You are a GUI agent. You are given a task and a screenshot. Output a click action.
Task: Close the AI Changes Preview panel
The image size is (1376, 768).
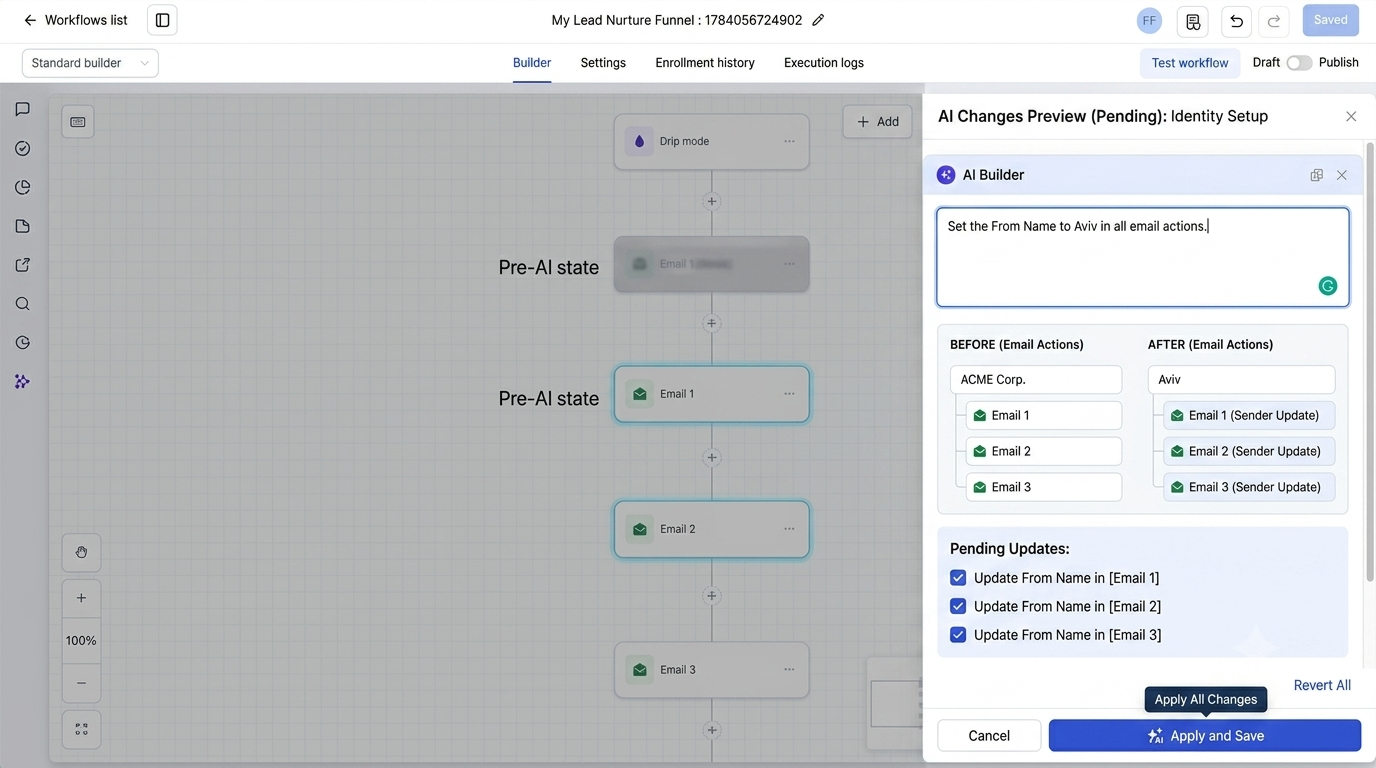click(1351, 117)
